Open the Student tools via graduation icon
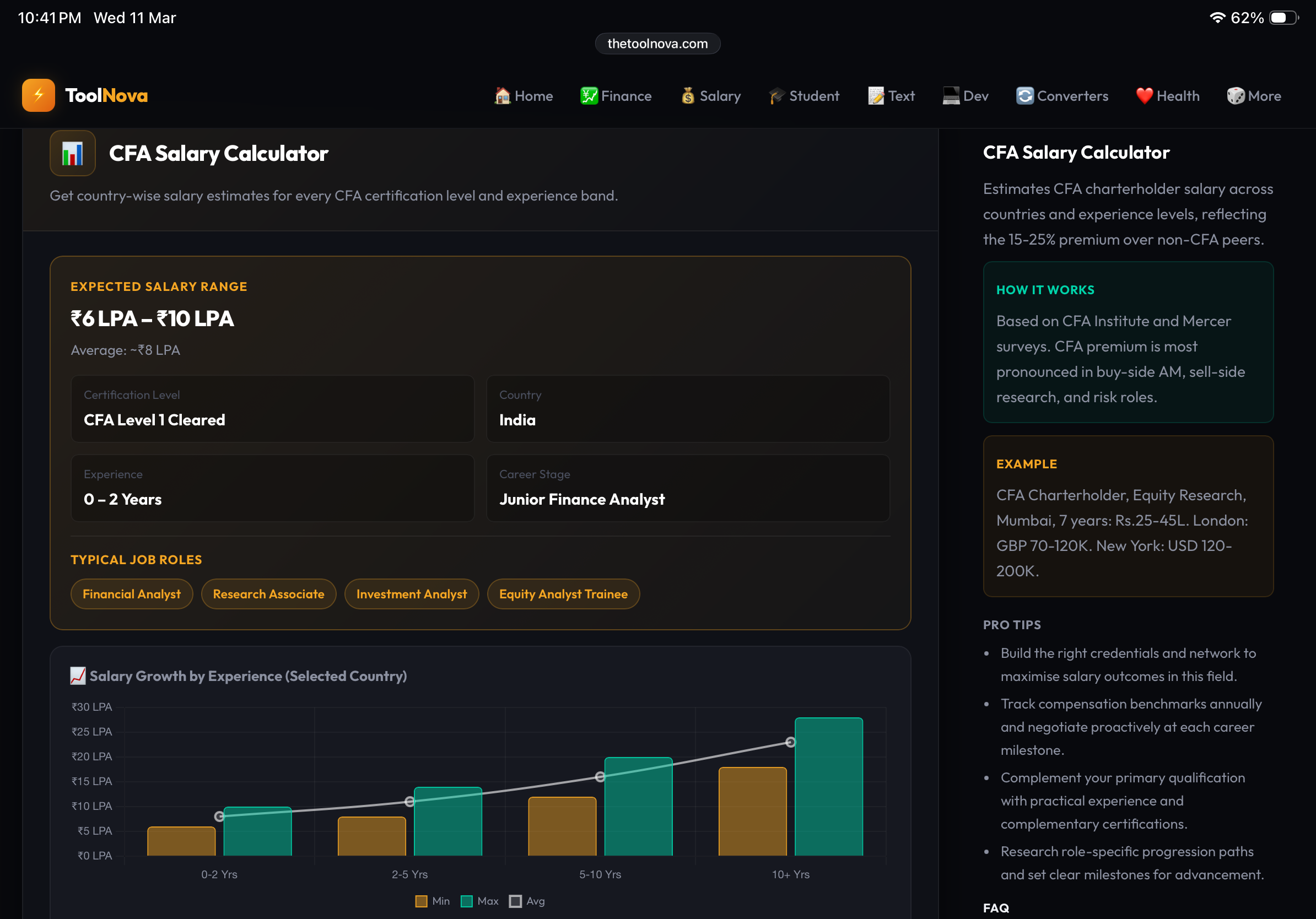This screenshot has height=919, width=1316. 776,96
